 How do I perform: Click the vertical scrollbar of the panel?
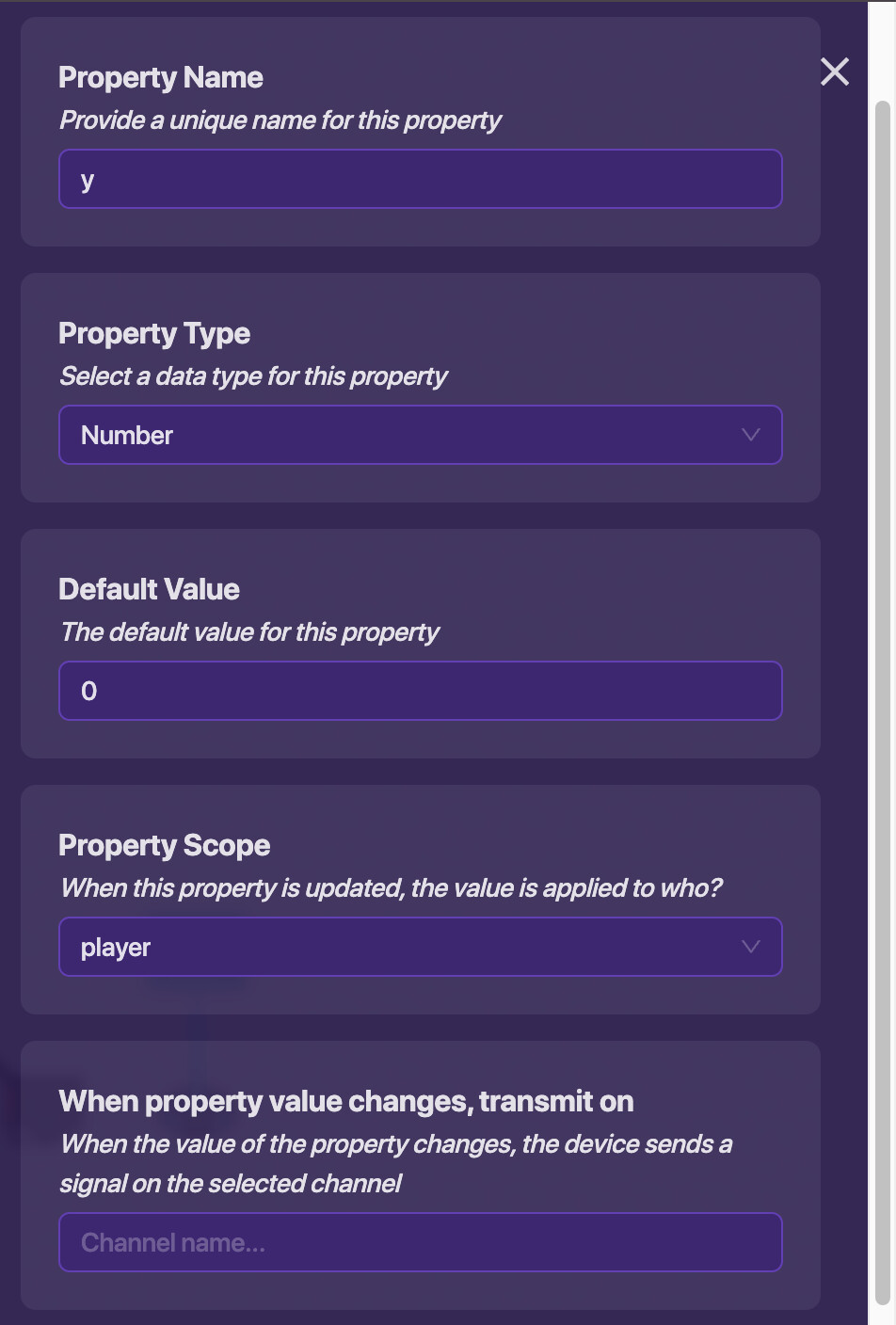(882, 659)
